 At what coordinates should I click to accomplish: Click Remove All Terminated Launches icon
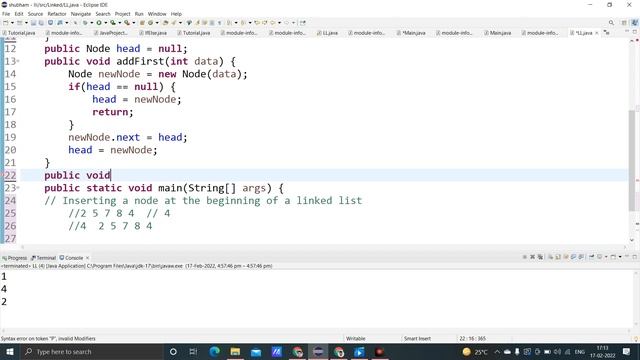[540, 257]
